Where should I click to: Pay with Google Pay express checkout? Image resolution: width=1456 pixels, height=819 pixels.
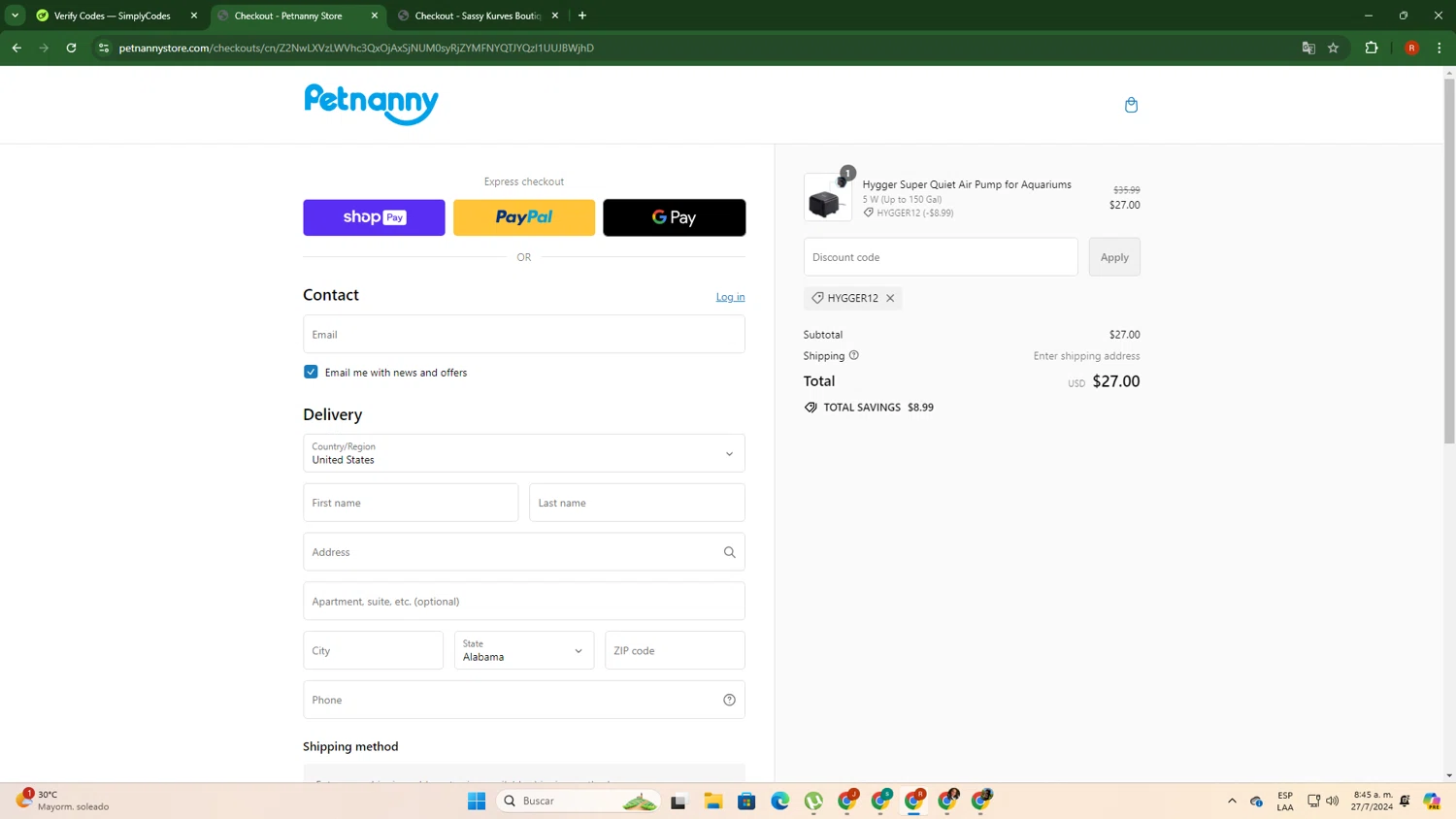[x=674, y=217]
